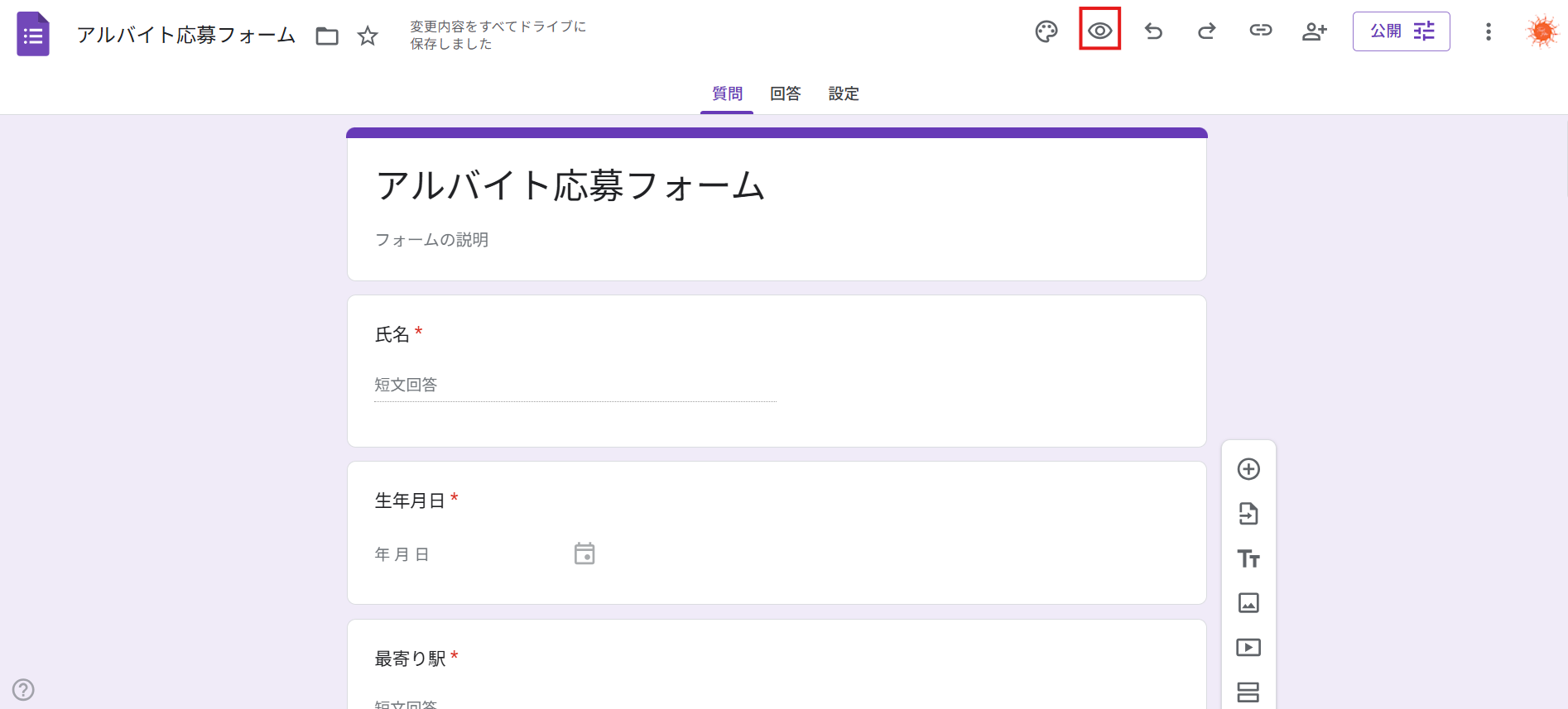Viewport: 1568px width, 709px height.
Task: Star the form with the star icon
Action: [368, 36]
